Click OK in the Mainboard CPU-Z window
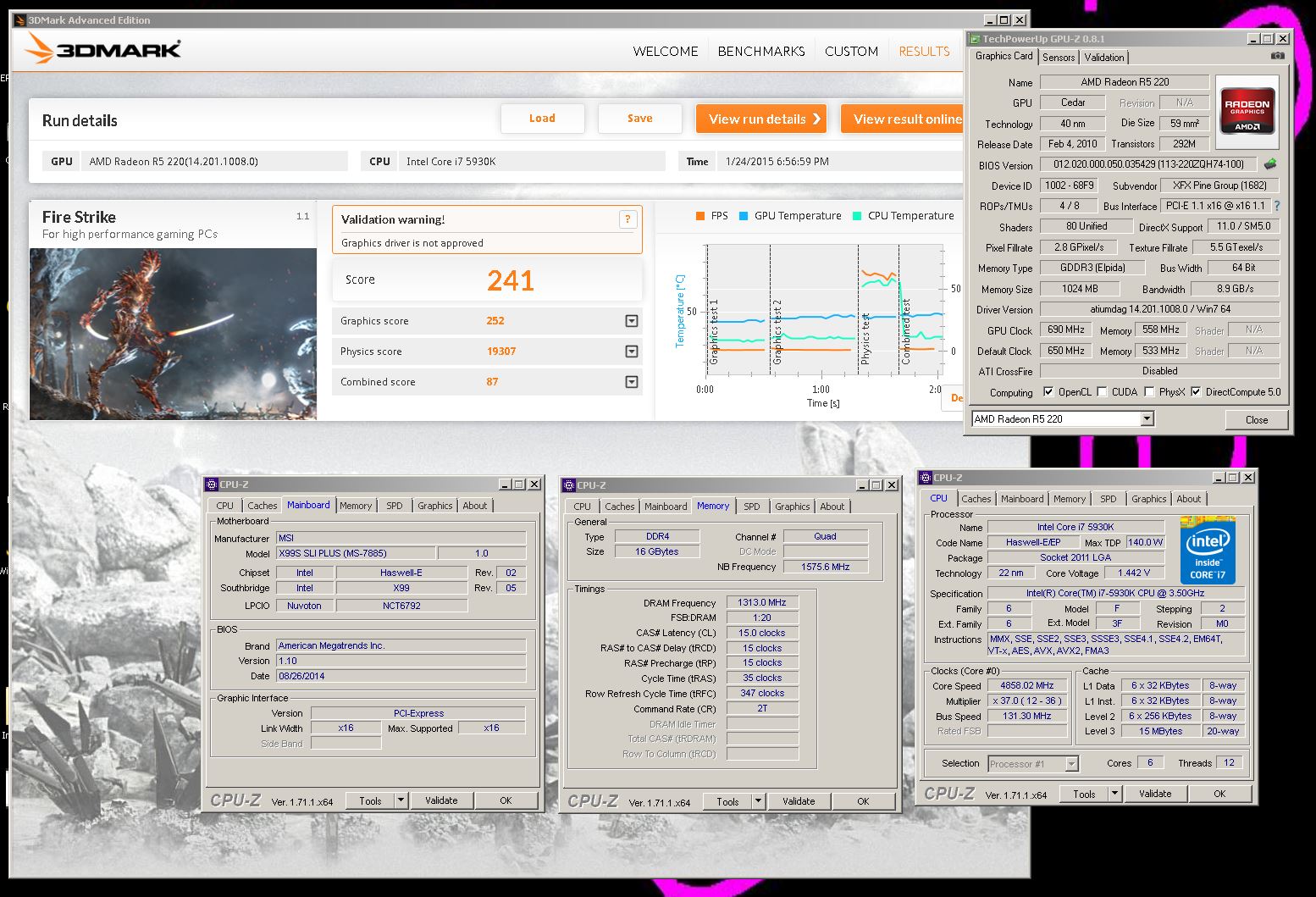1316x897 pixels. pyautogui.click(x=506, y=800)
